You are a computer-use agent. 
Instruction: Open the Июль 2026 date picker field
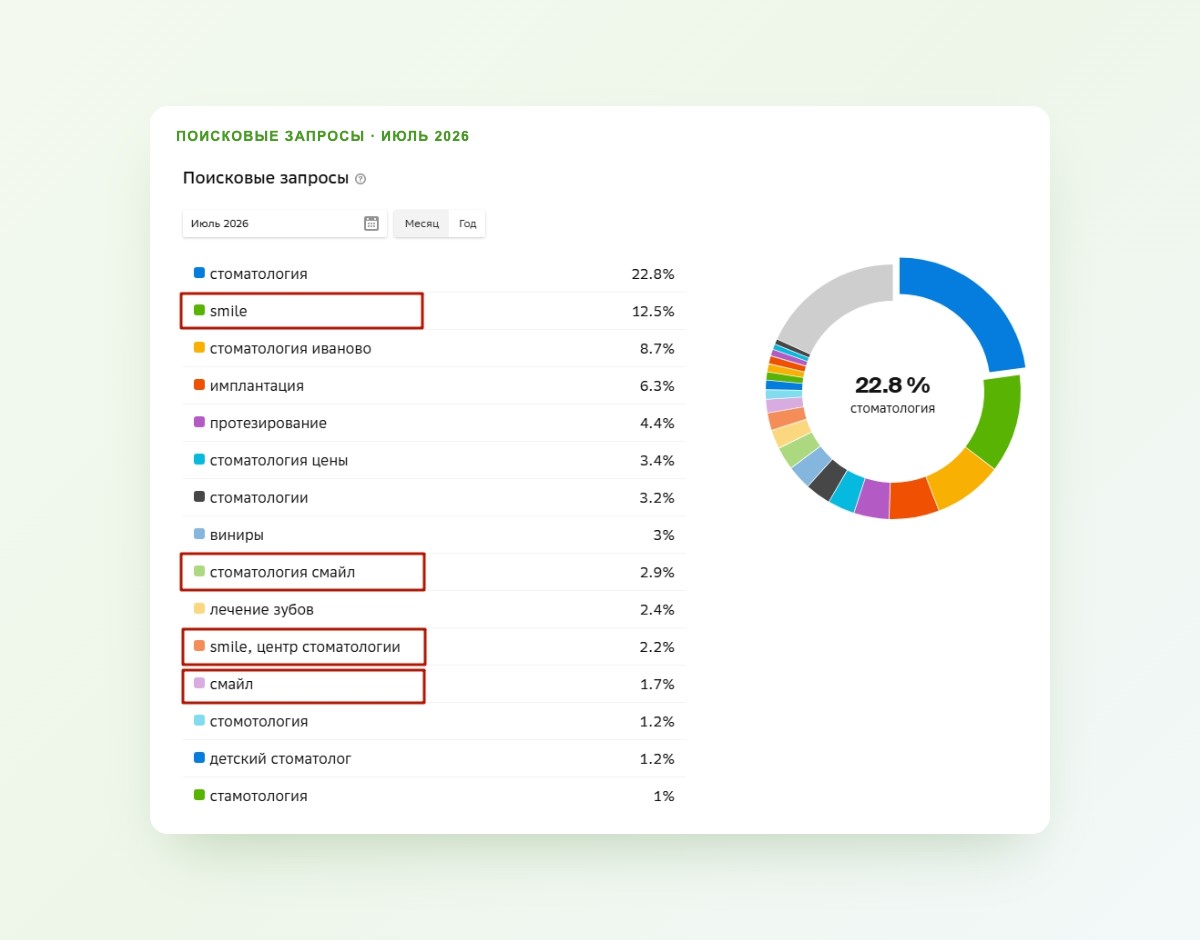pyautogui.click(x=285, y=223)
